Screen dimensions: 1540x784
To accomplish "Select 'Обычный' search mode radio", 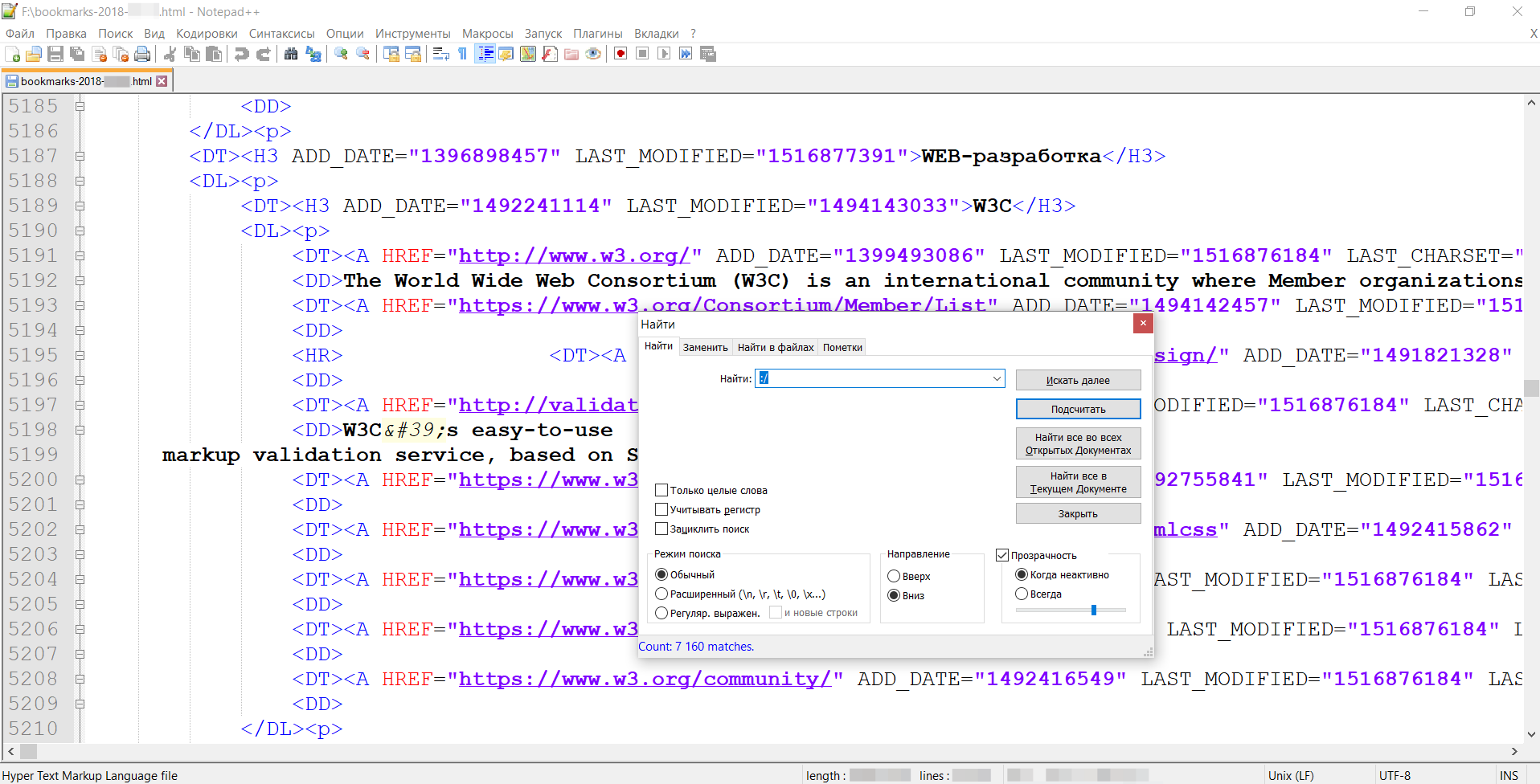I will 661,574.
